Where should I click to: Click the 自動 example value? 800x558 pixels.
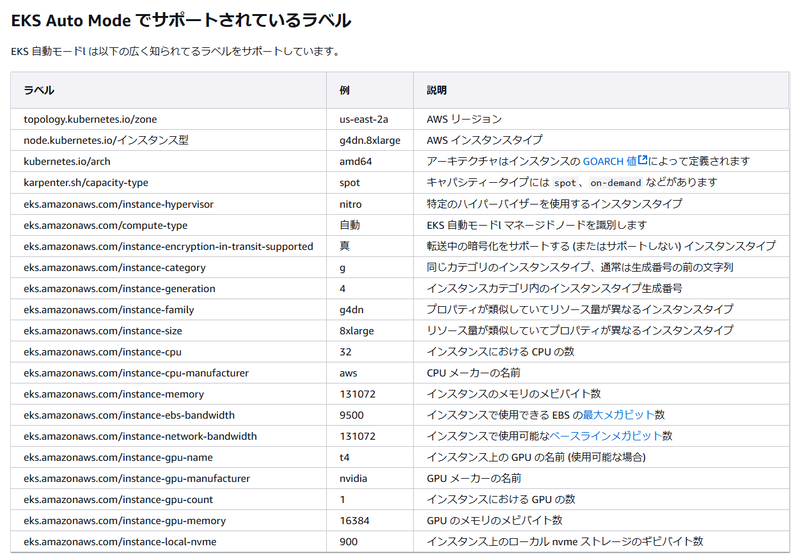tap(349, 225)
